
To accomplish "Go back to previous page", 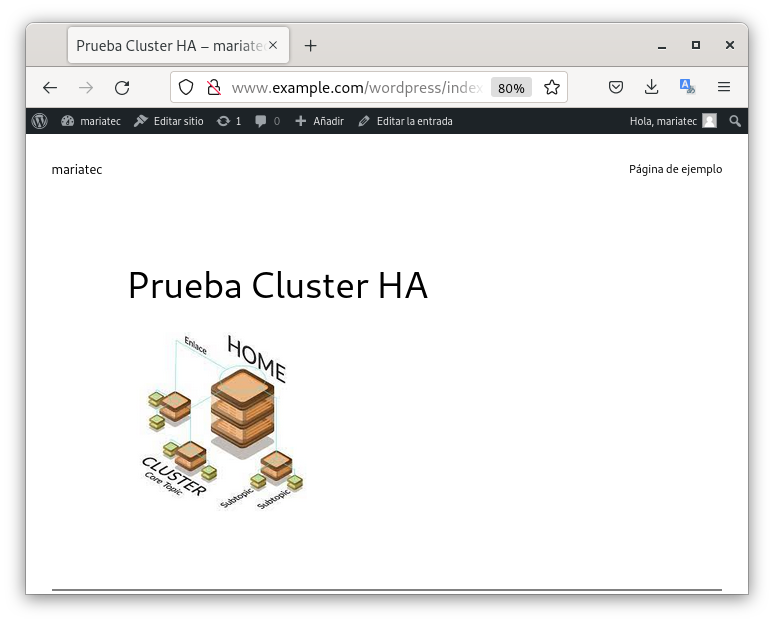I will 50,88.
